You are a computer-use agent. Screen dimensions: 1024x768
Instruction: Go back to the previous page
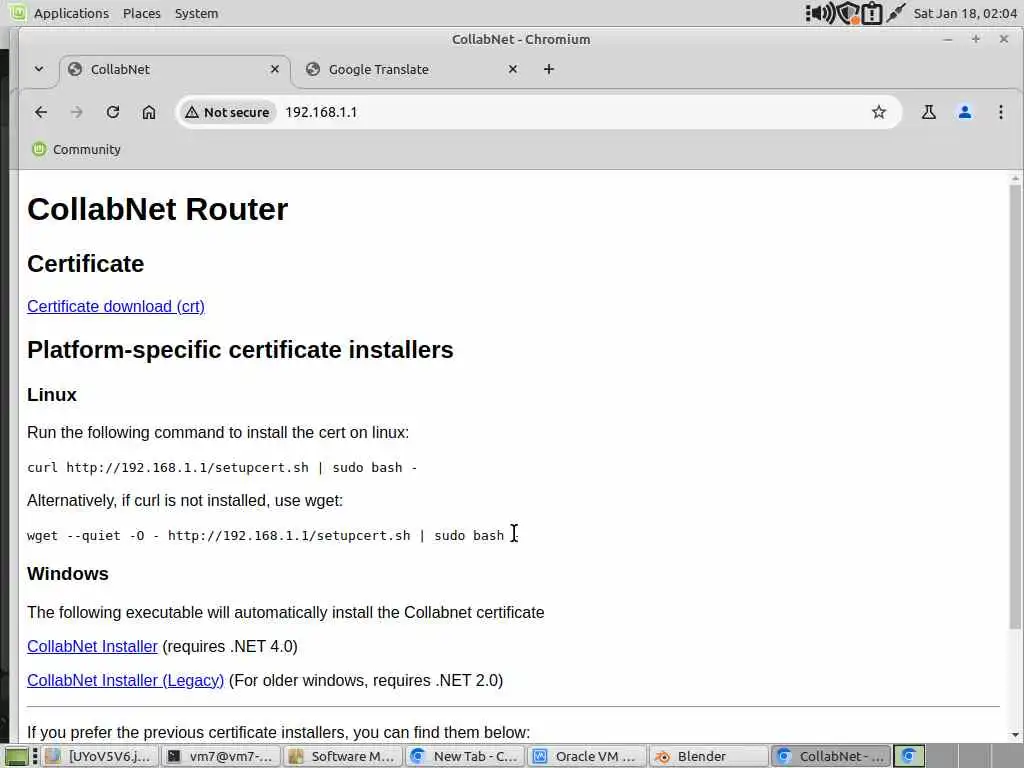point(40,112)
